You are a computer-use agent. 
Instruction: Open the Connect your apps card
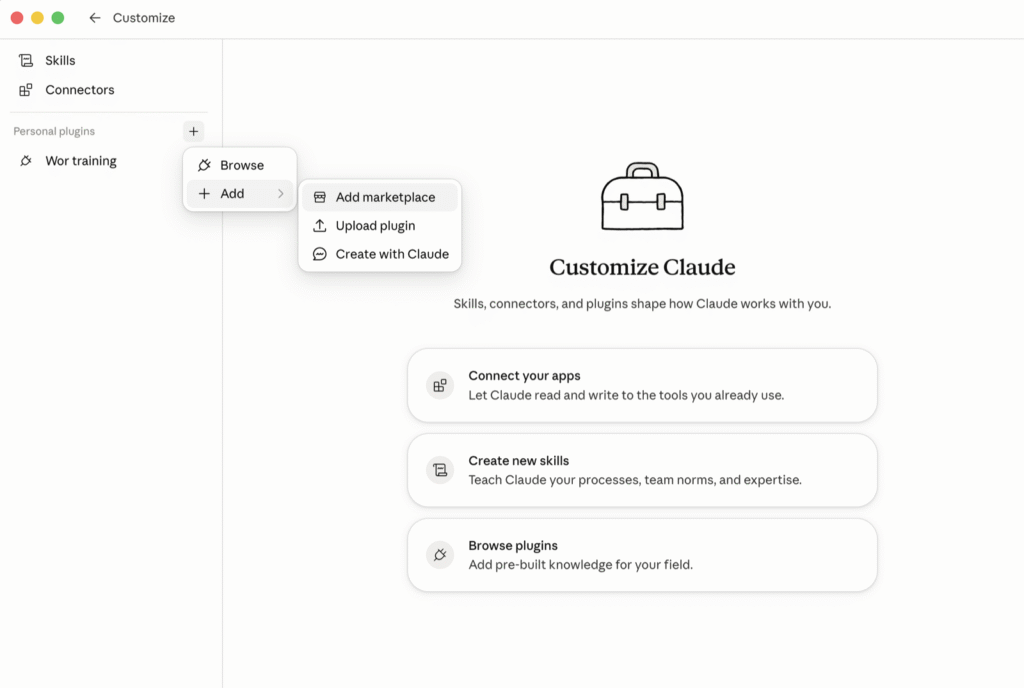pos(642,385)
